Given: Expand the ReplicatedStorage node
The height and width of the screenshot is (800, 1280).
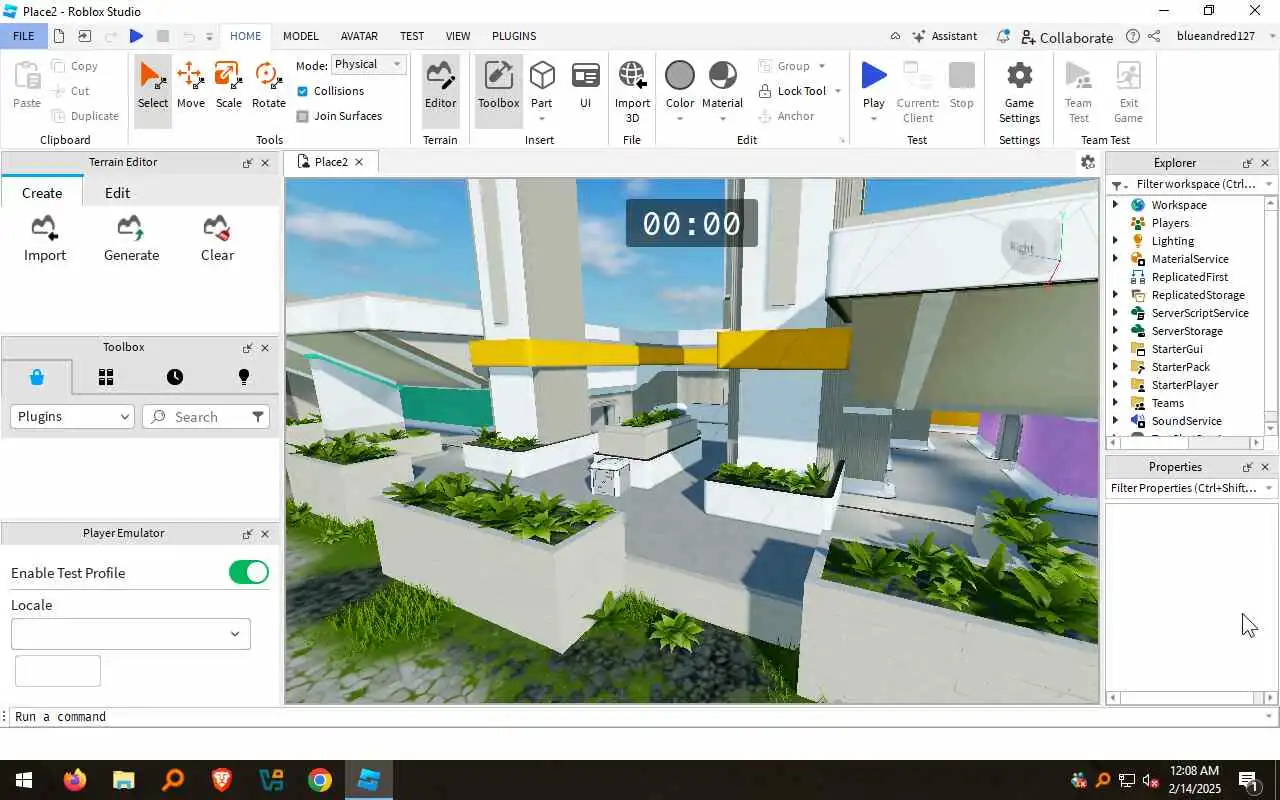Looking at the screenshot, I should [1115, 295].
